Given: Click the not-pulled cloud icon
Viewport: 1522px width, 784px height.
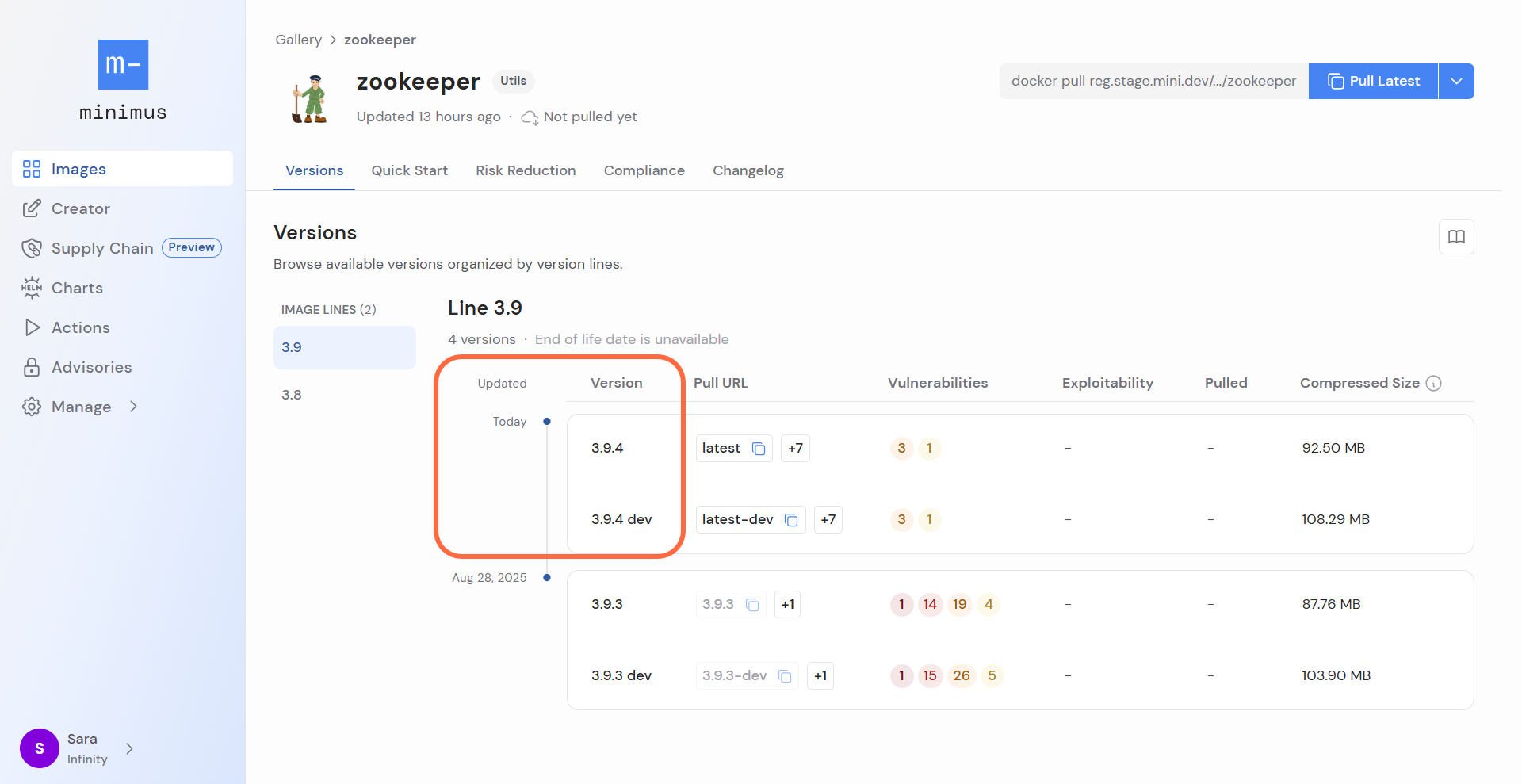Looking at the screenshot, I should [x=530, y=117].
